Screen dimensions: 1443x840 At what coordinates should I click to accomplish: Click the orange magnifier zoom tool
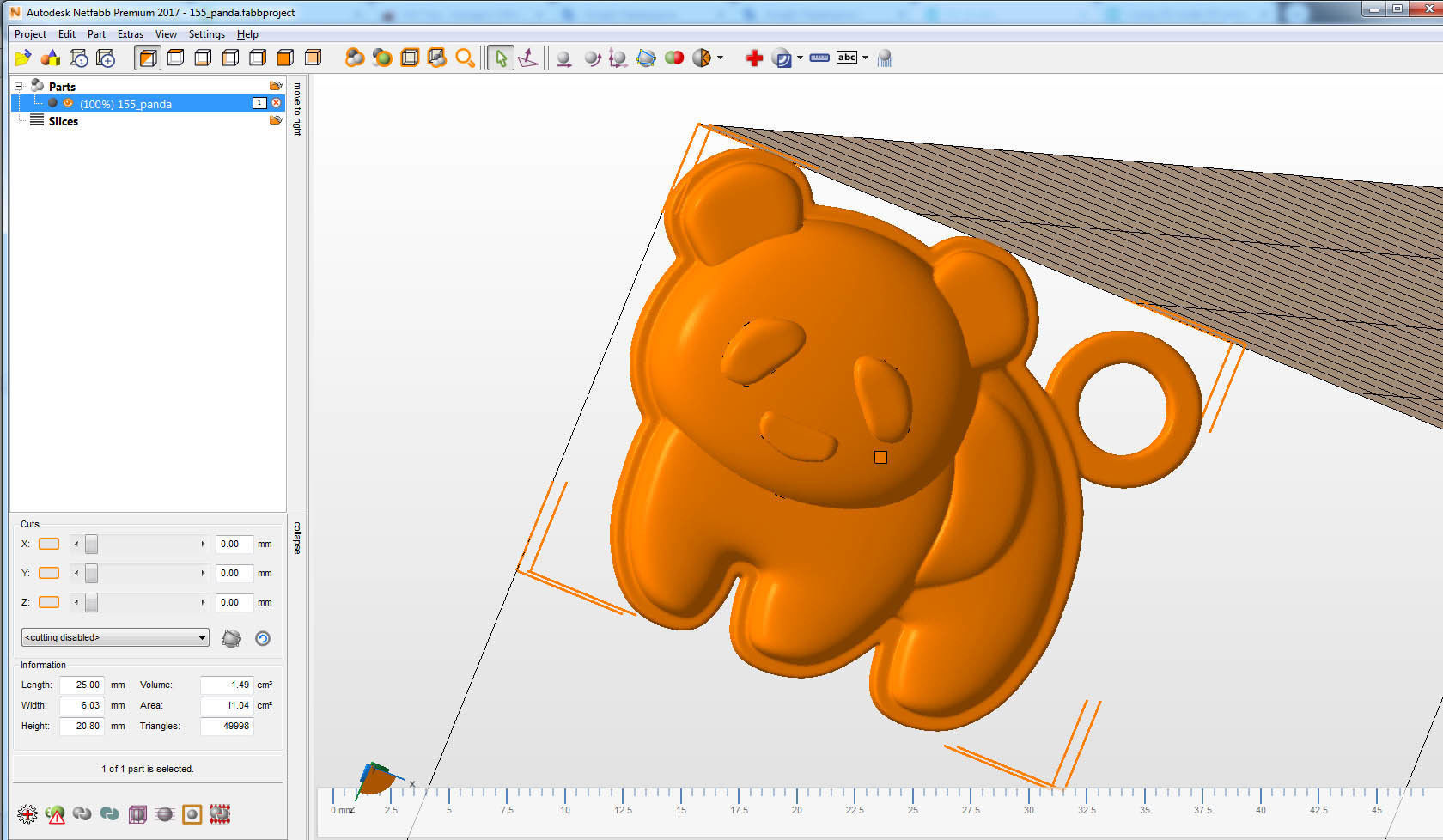point(465,58)
